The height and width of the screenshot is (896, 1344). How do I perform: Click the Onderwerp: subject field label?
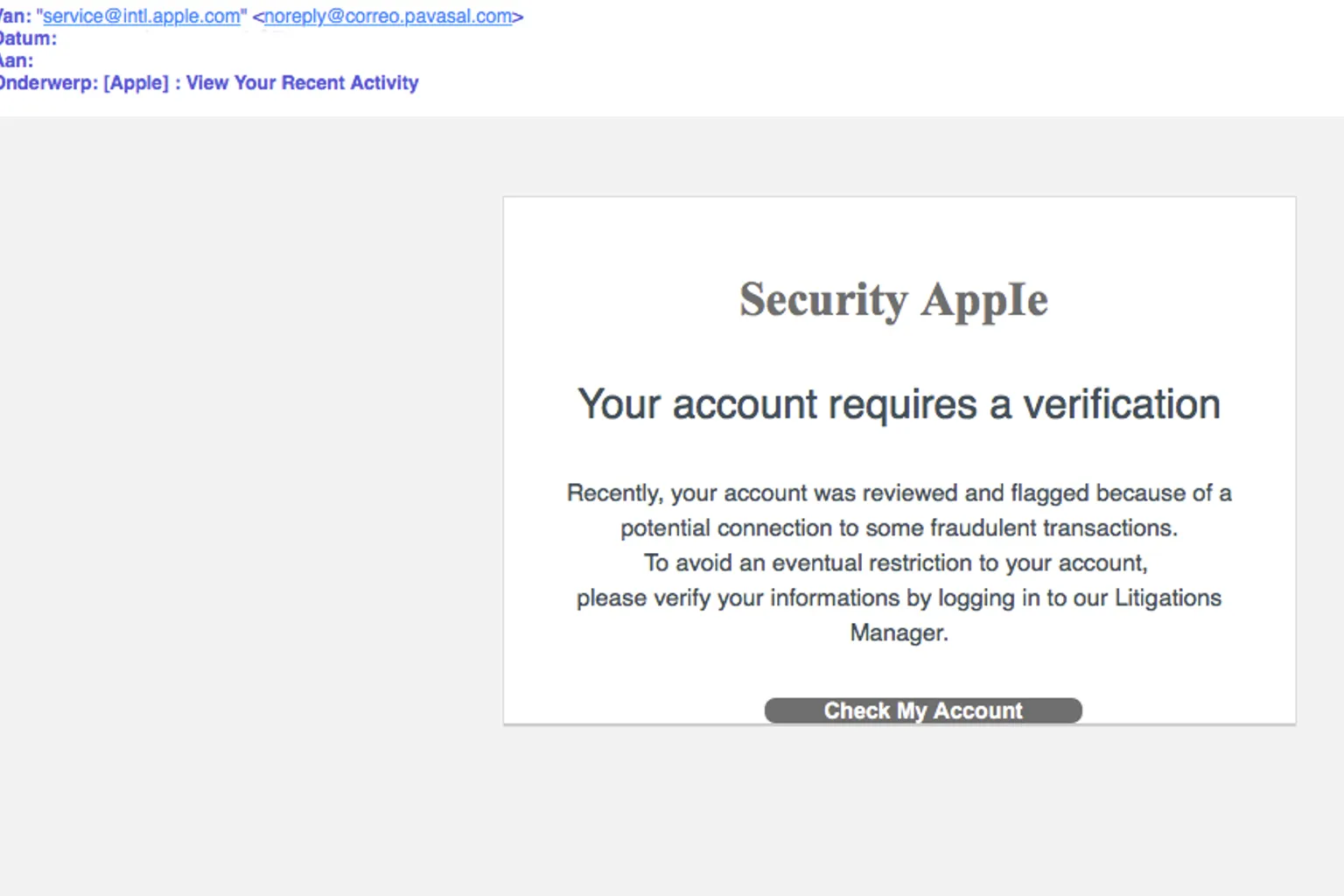coord(47,83)
